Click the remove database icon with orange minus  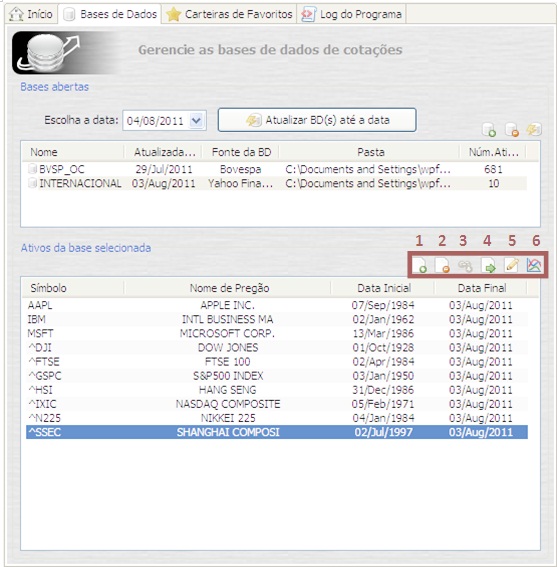pos(512,129)
